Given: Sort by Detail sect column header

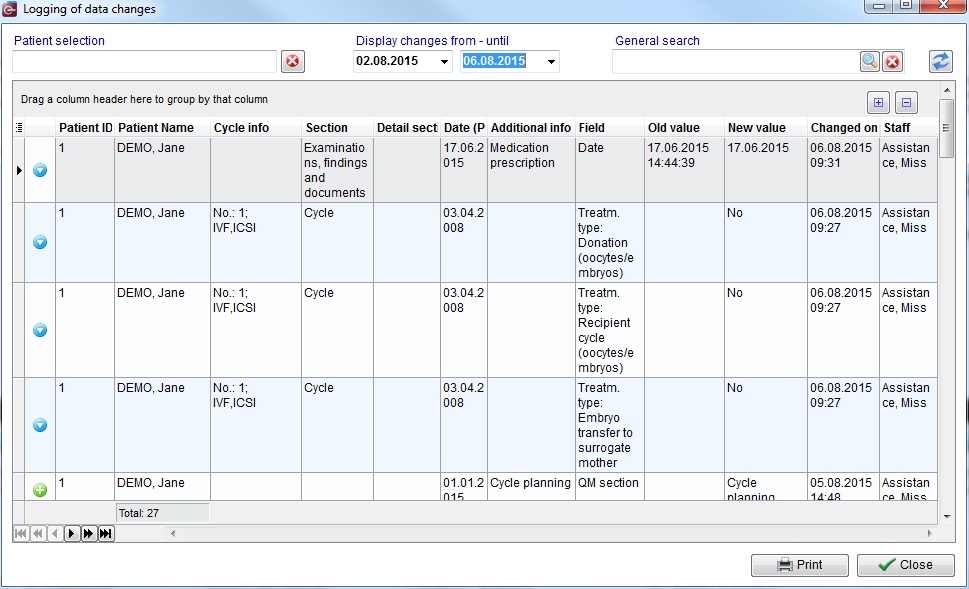Looking at the screenshot, I should (407, 128).
